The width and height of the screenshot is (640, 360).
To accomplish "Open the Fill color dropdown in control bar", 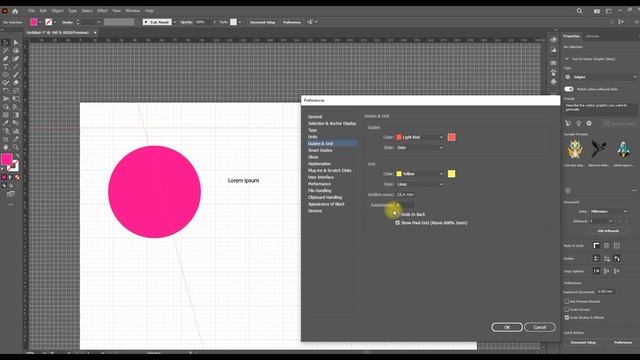I will coord(40,22).
